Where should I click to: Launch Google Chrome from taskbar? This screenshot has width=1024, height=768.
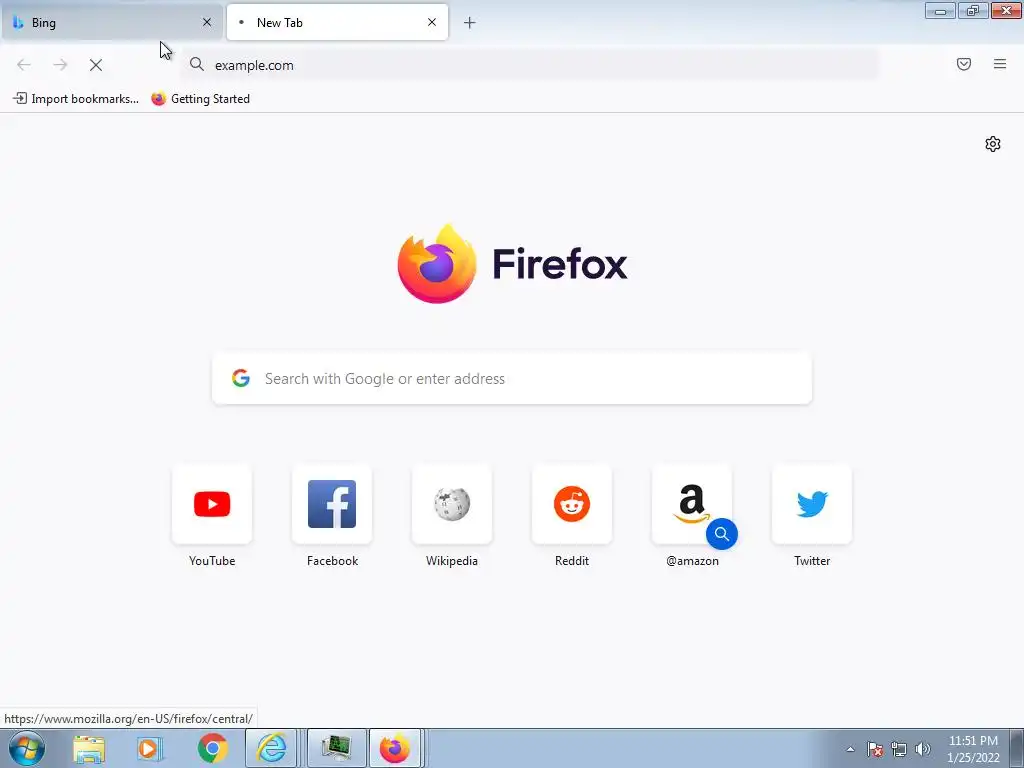[212, 748]
